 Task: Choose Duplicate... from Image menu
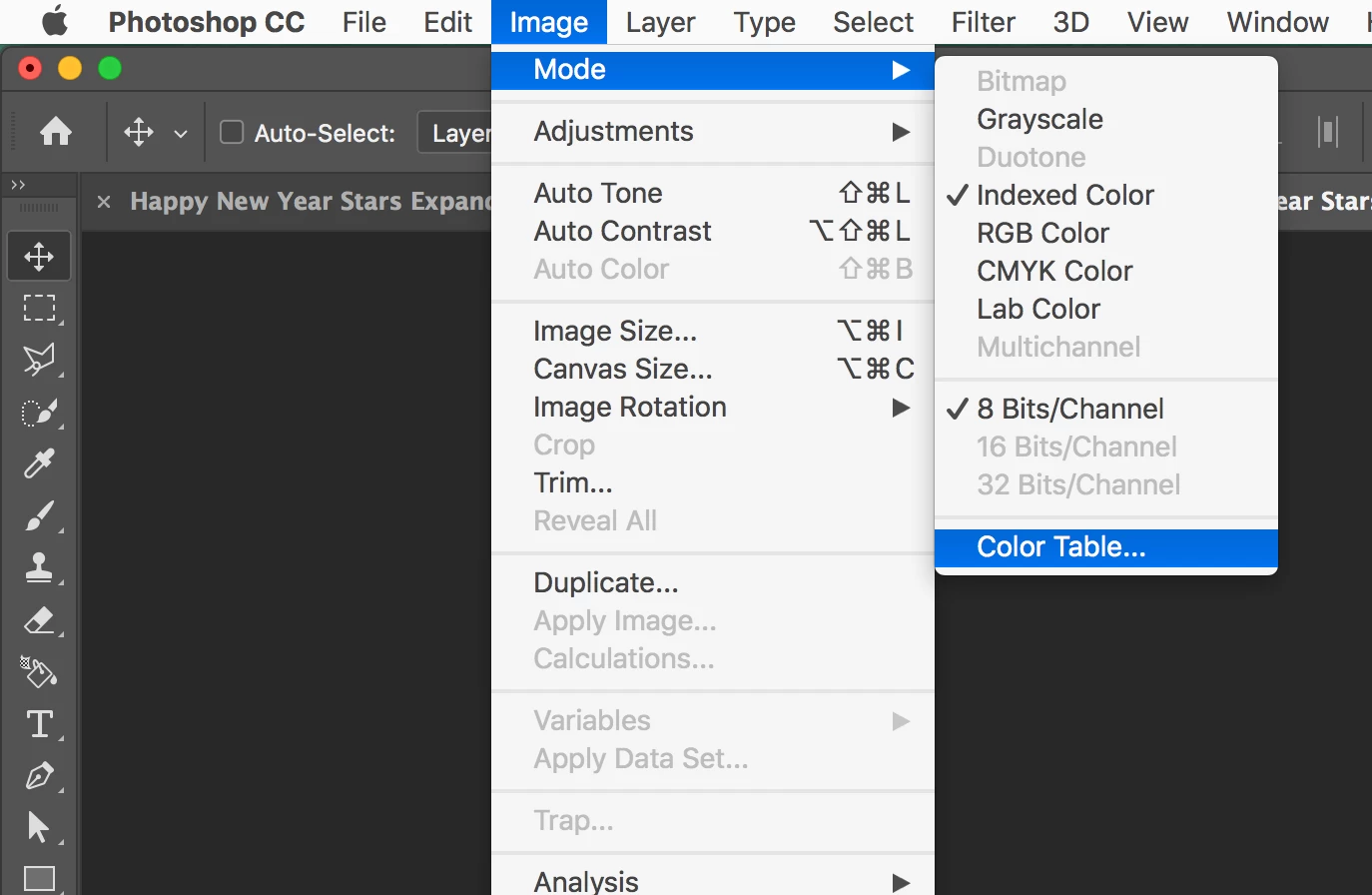[x=713, y=582]
